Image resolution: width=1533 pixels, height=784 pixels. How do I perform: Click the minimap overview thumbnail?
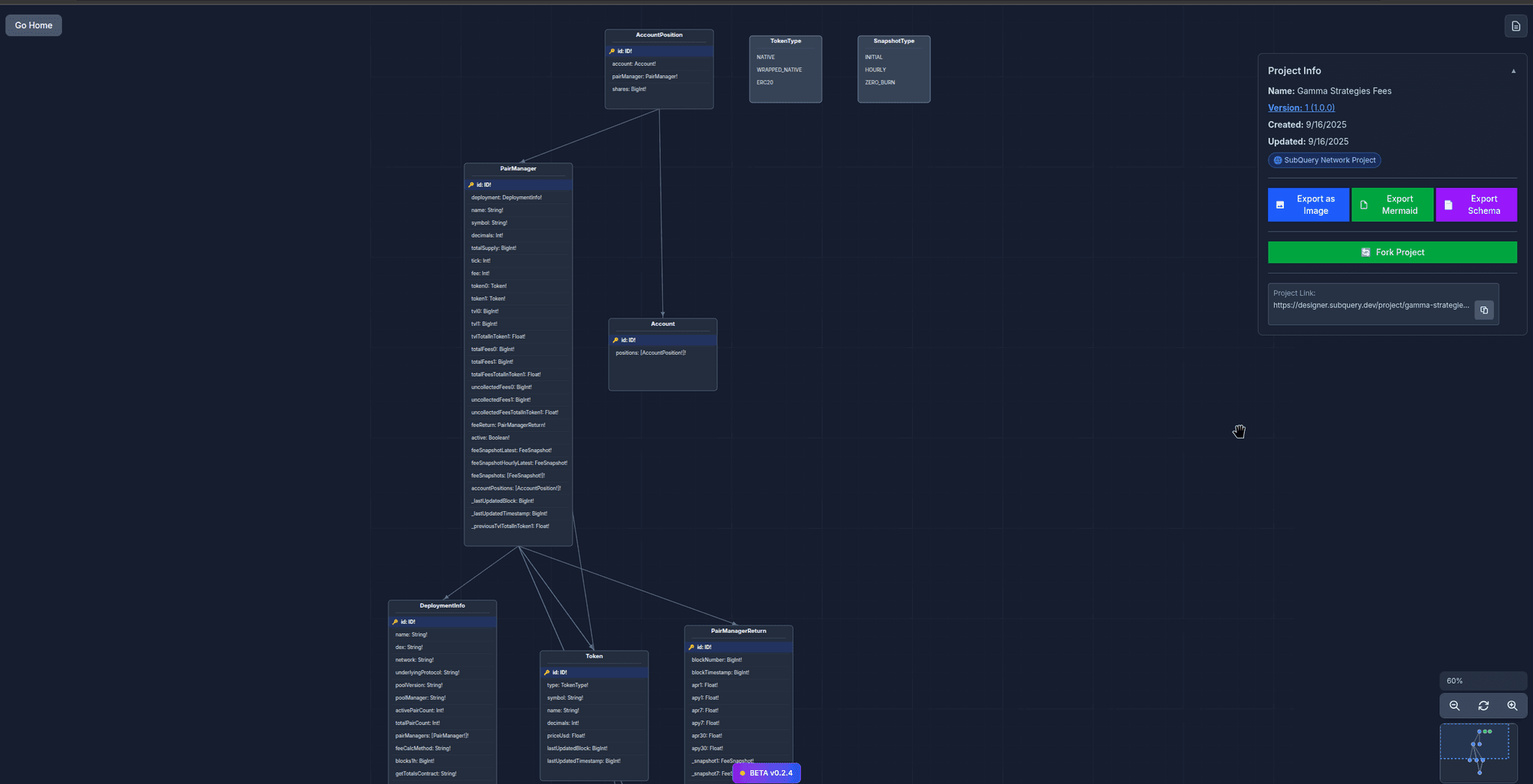coord(1478,753)
